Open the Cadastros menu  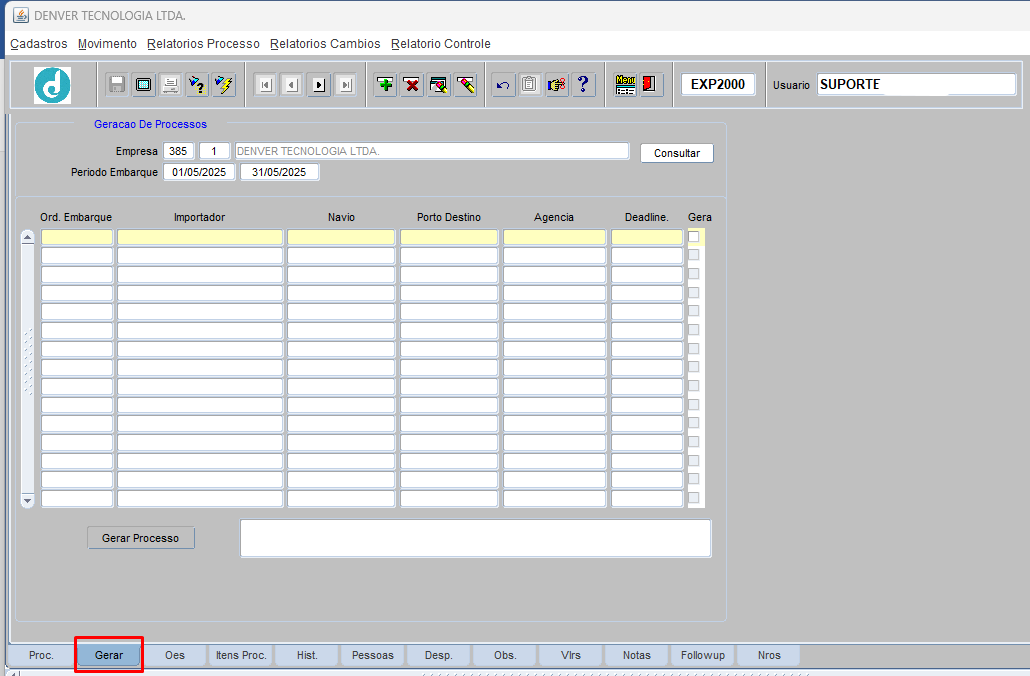pyautogui.click(x=39, y=44)
